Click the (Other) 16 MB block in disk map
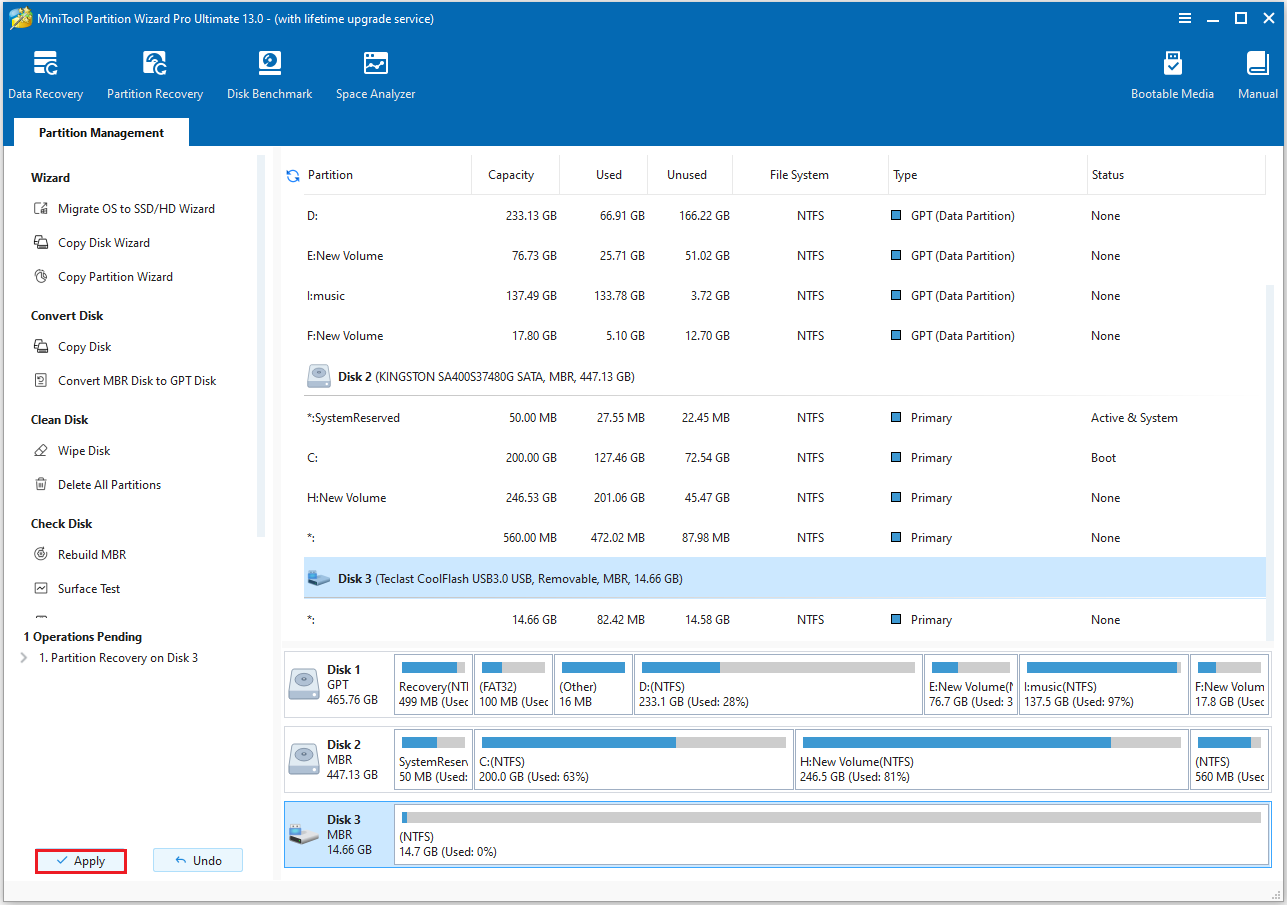The height and width of the screenshot is (905, 1287). click(594, 685)
